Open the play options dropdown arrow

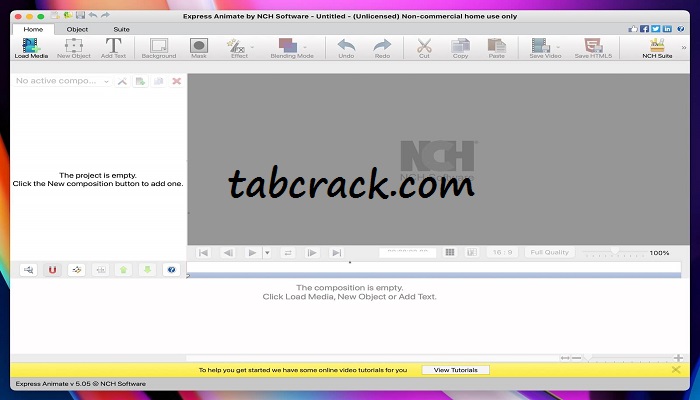pyautogui.click(x=267, y=253)
